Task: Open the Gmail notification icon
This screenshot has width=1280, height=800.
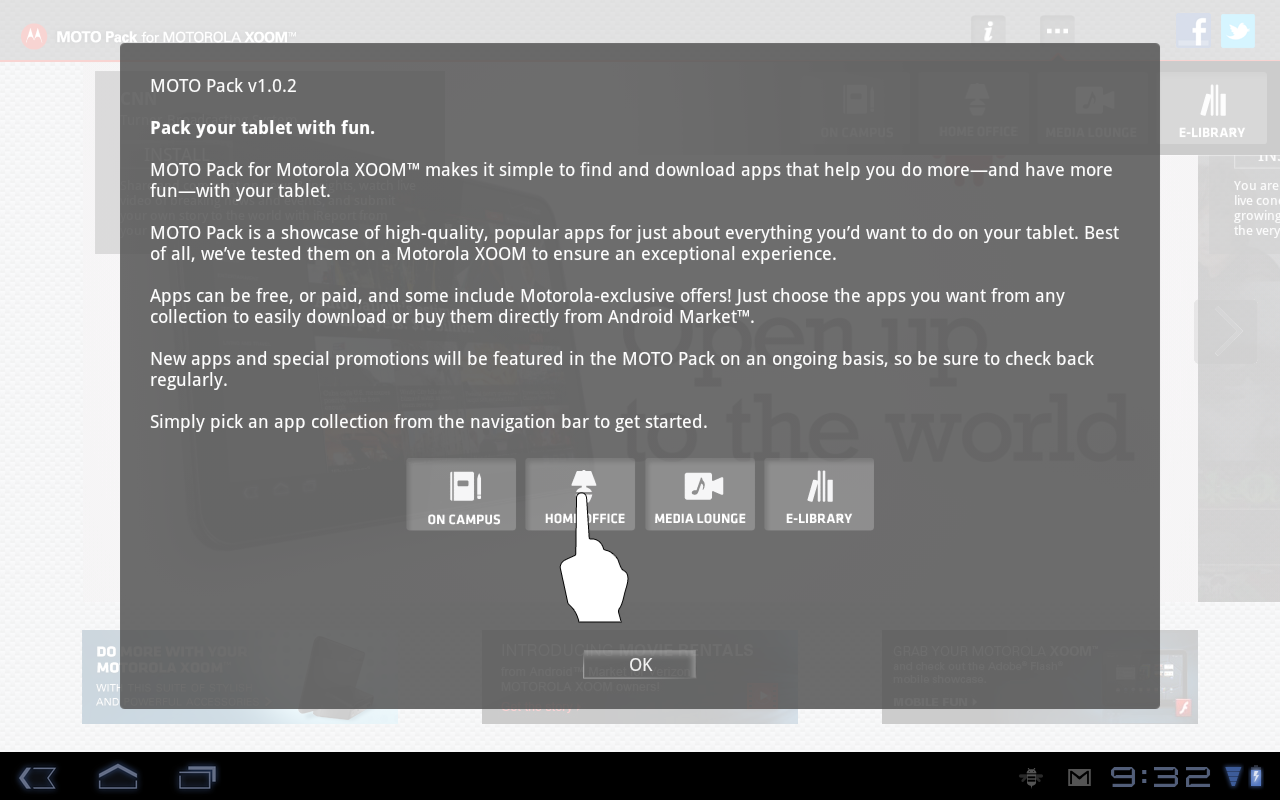Action: click(1079, 777)
